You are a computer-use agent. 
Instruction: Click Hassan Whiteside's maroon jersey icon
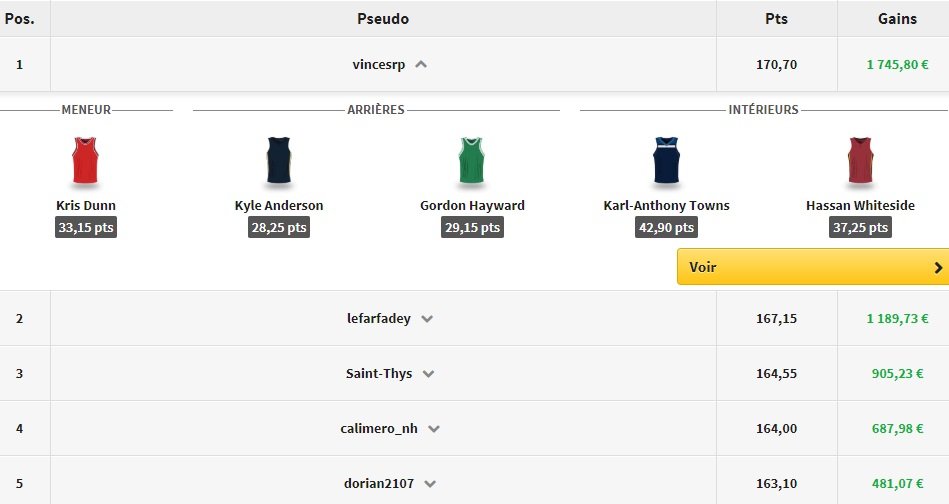point(860,161)
